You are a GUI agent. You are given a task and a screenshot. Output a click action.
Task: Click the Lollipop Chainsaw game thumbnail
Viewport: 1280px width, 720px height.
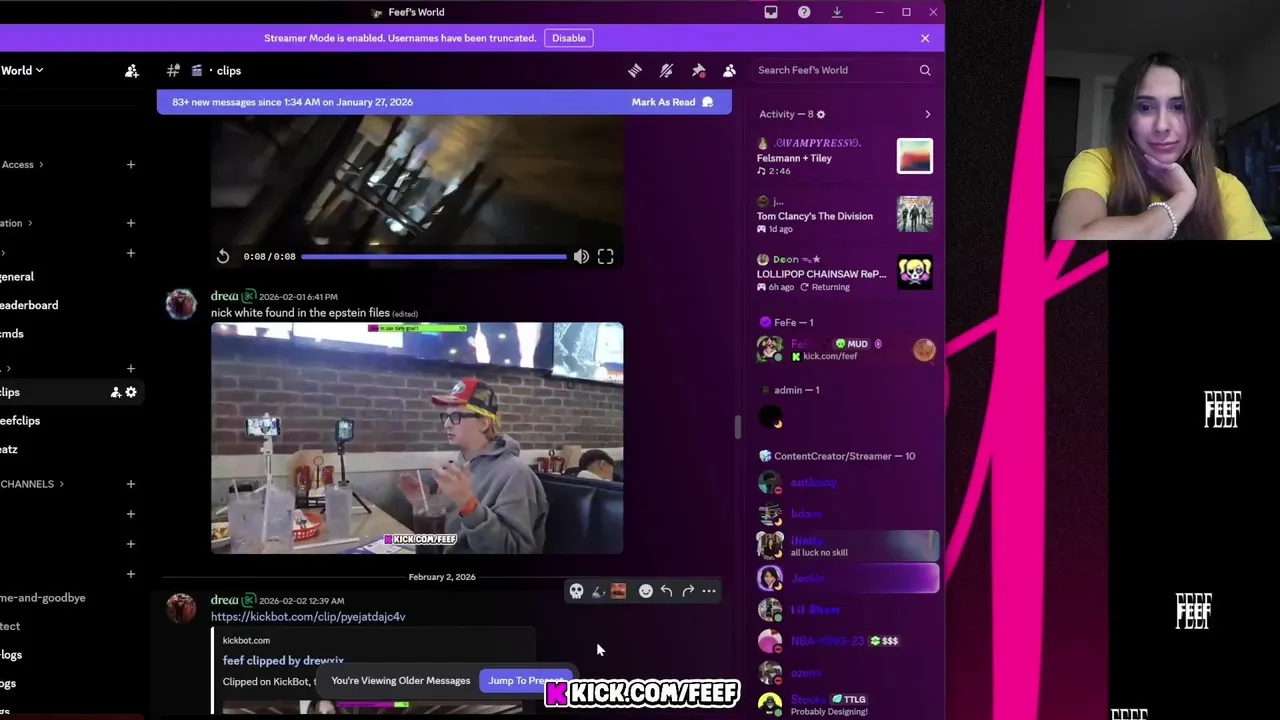(x=915, y=272)
